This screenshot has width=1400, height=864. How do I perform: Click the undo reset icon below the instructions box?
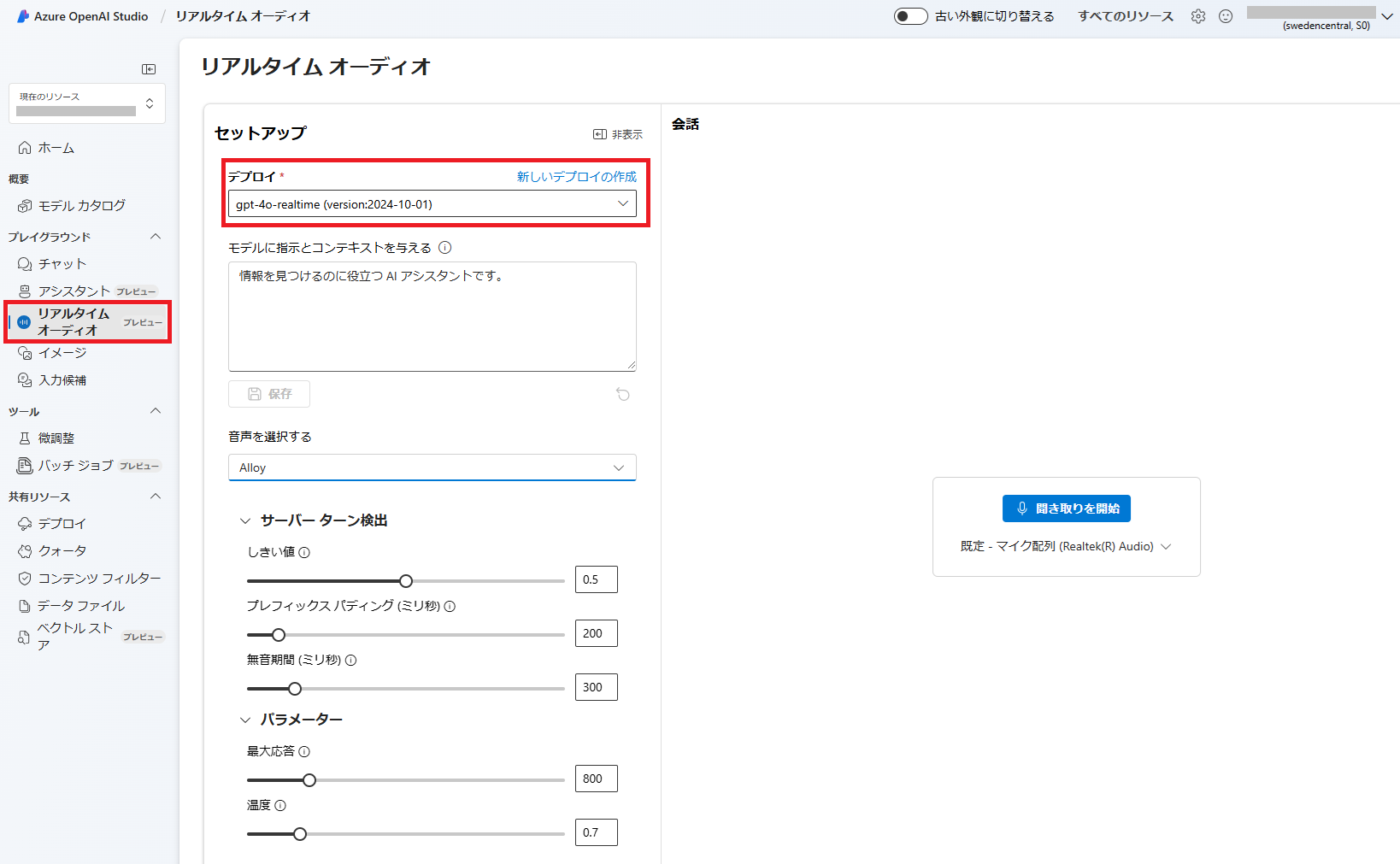click(623, 394)
